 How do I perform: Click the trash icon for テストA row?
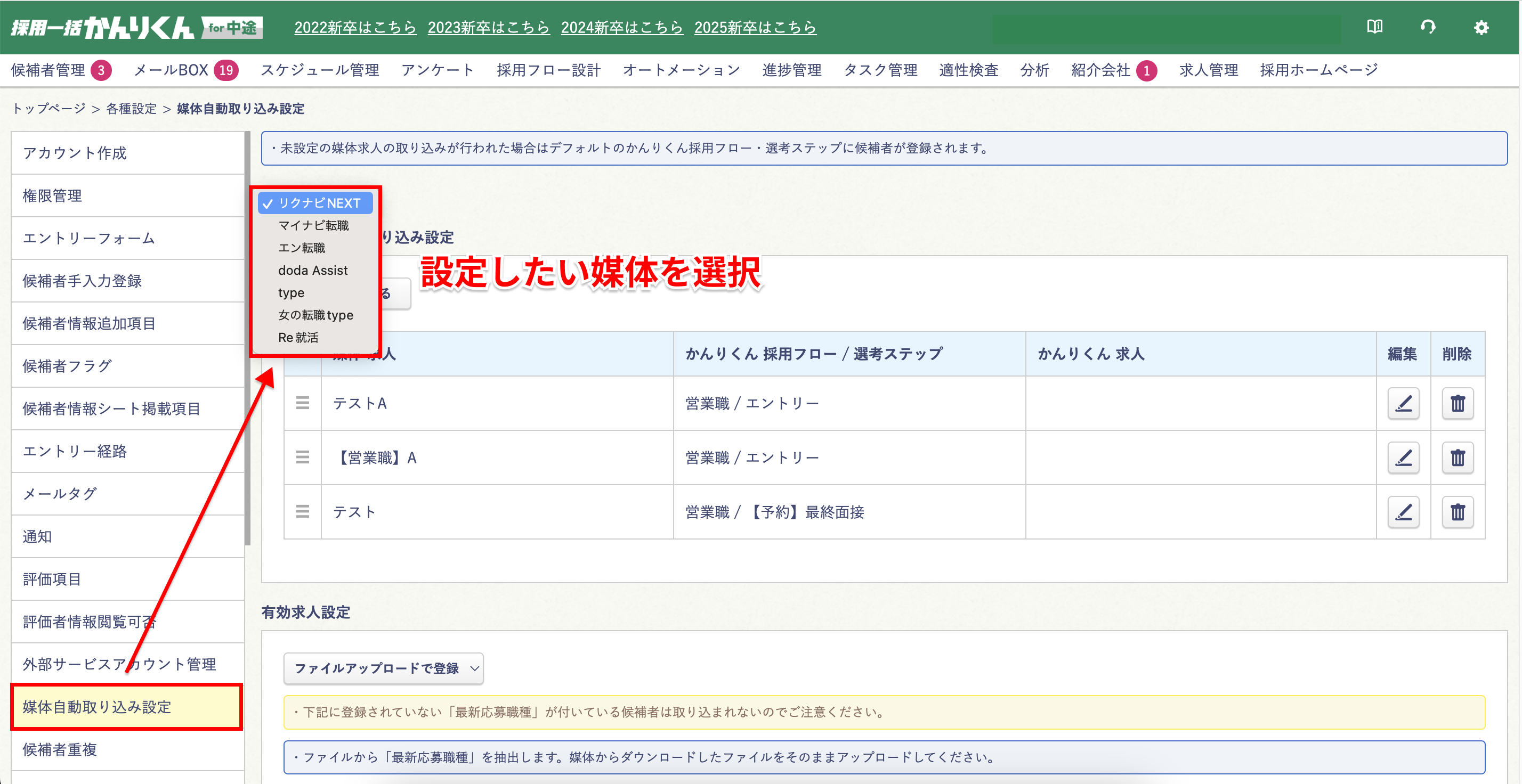point(1458,403)
